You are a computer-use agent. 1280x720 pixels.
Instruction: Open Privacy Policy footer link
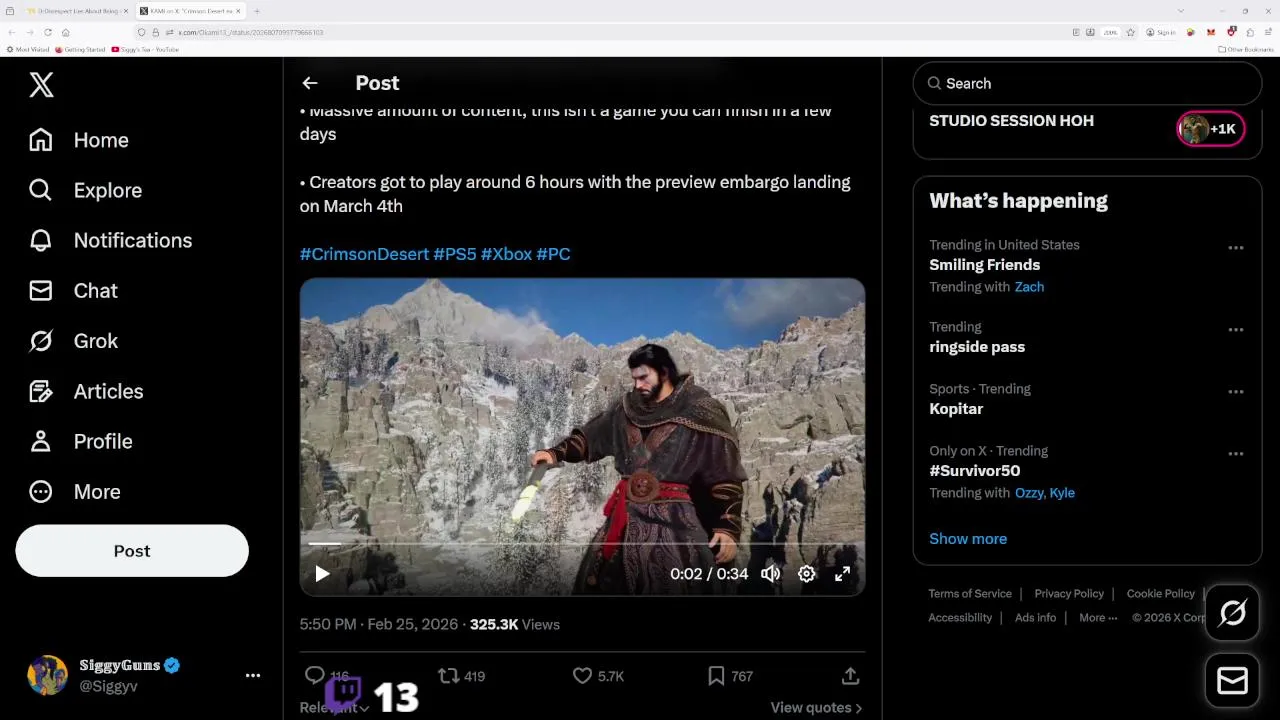click(1069, 594)
